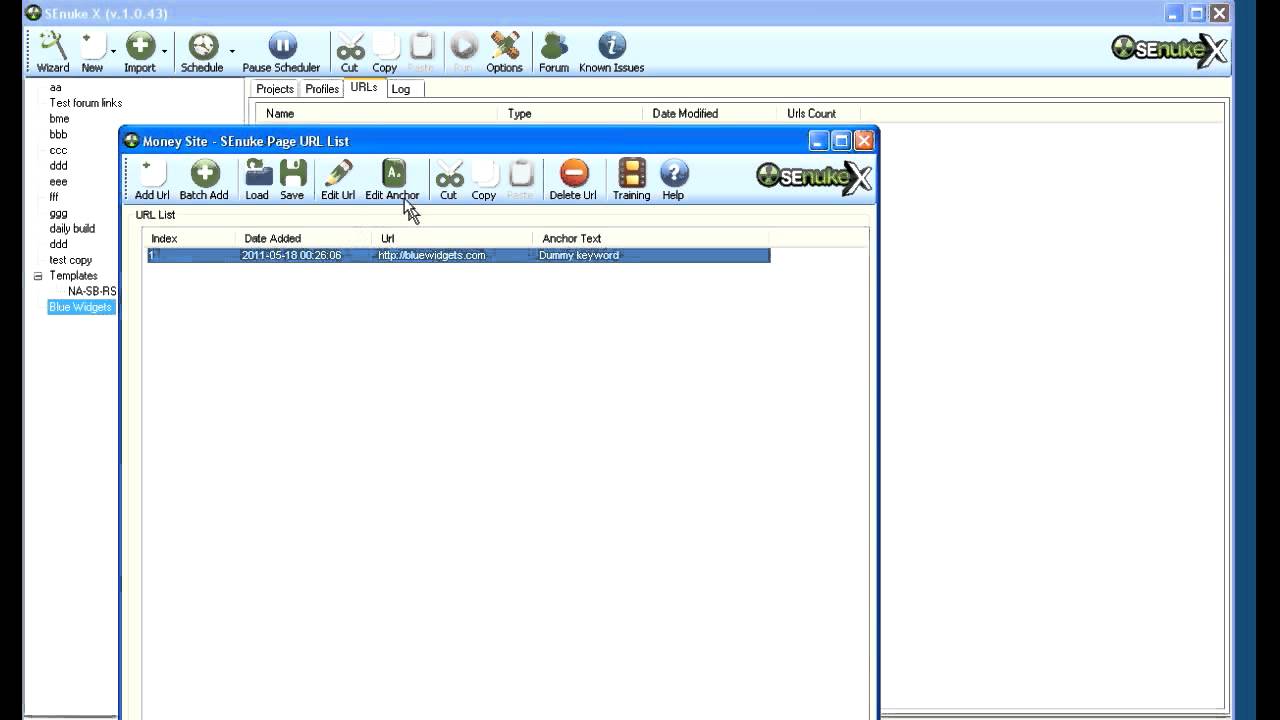This screenshot has height=720, width=1280.
Task: Select the 'ccc' tree item
Action: pyautogui.click(x=58, y=150)
